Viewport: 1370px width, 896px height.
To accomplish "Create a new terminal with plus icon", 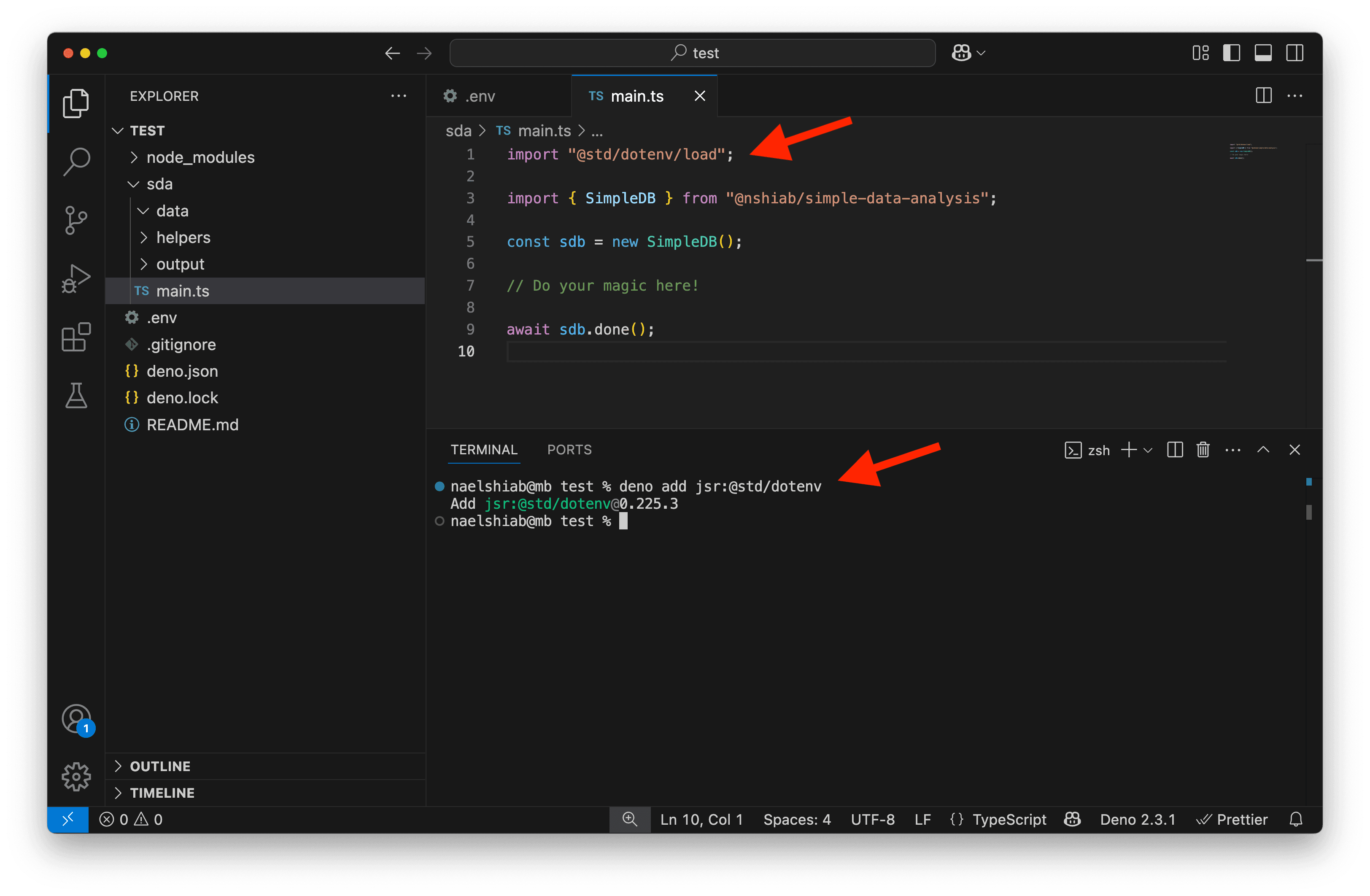I will point(1128,450).
